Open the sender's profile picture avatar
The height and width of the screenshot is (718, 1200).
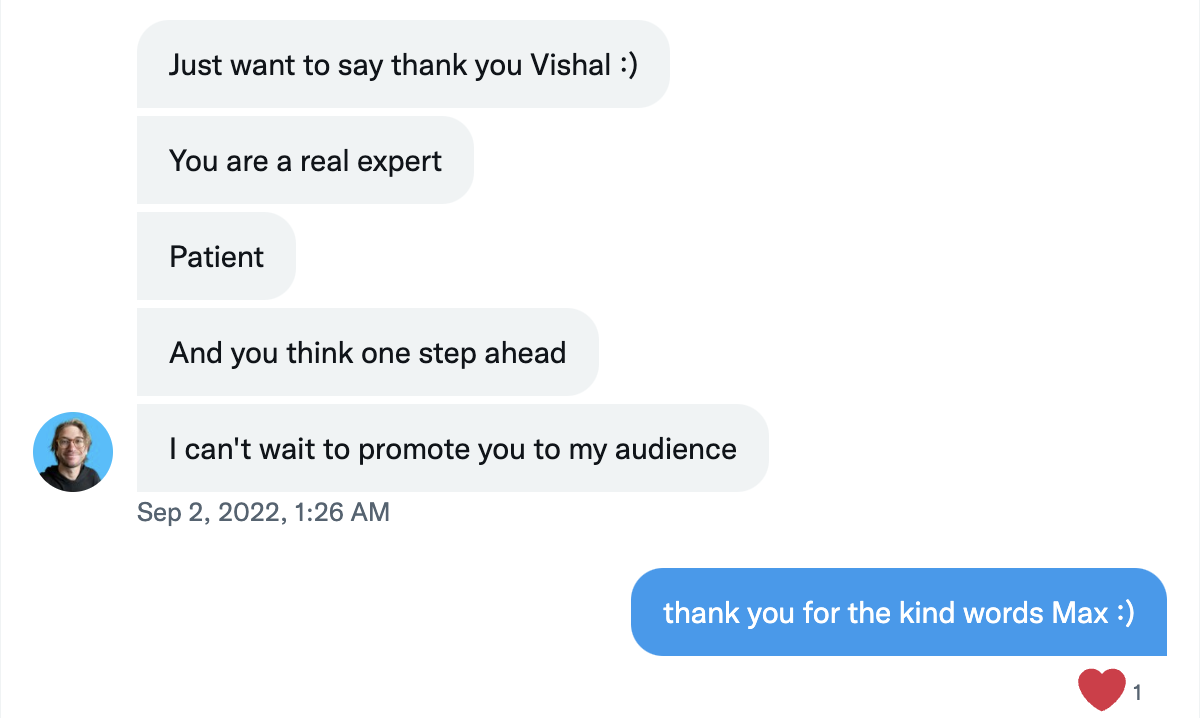[73, 452]
